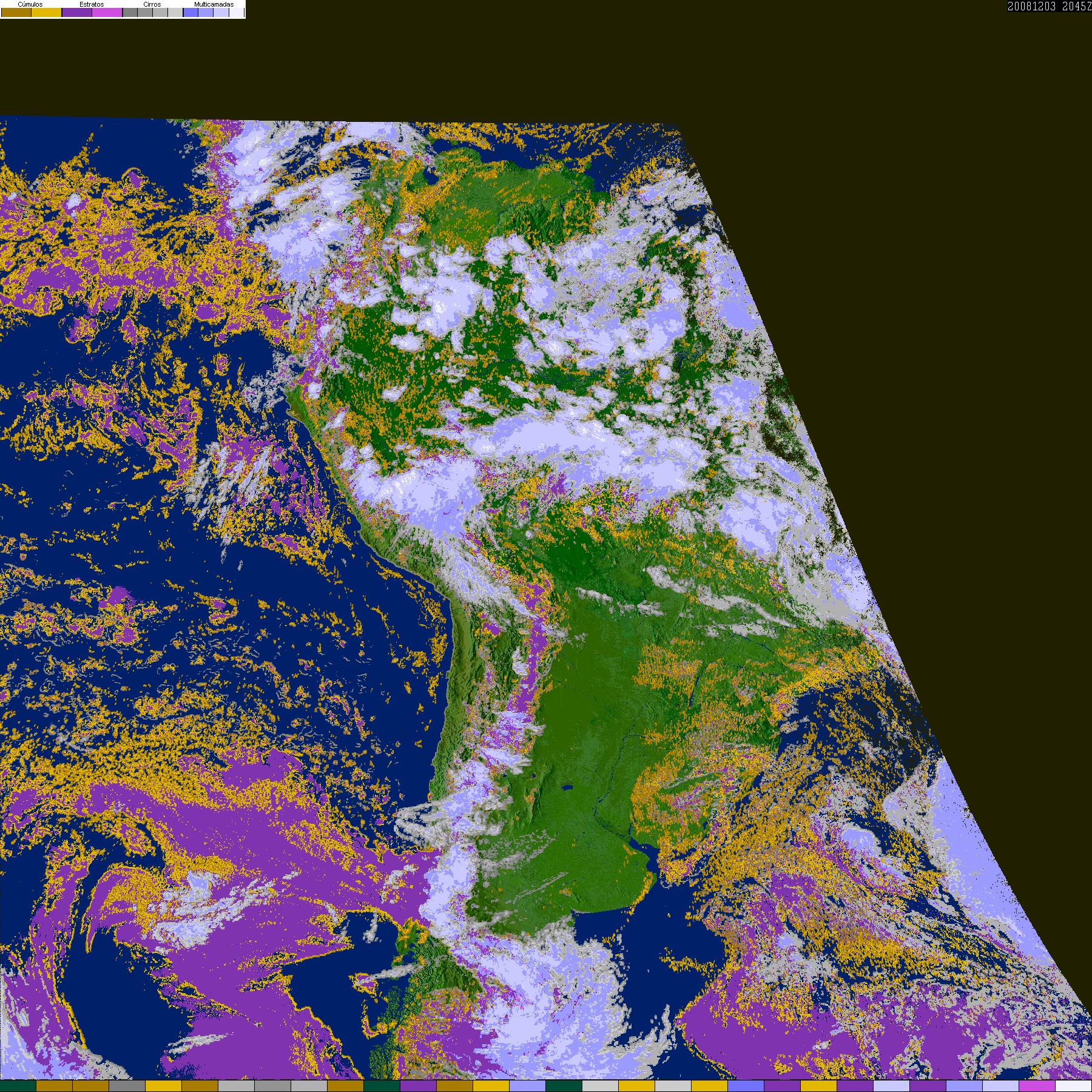This screenshot has width=1092, height=1092.
Task: Pick the magenta cell in bottom color strip
Action: 1037,1086
